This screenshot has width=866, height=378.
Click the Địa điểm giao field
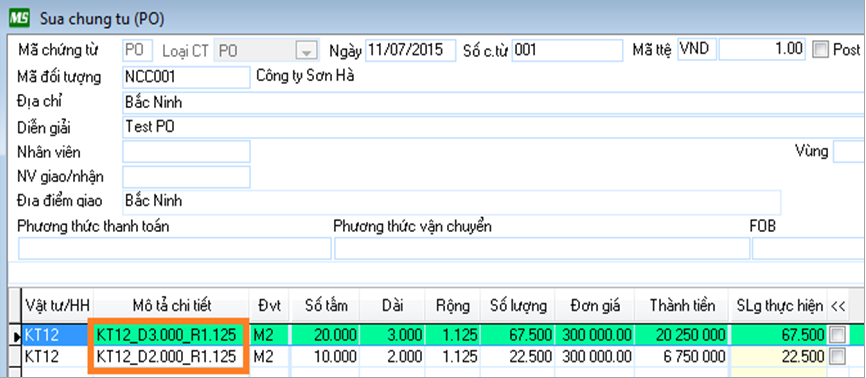[x=451, y=202]
